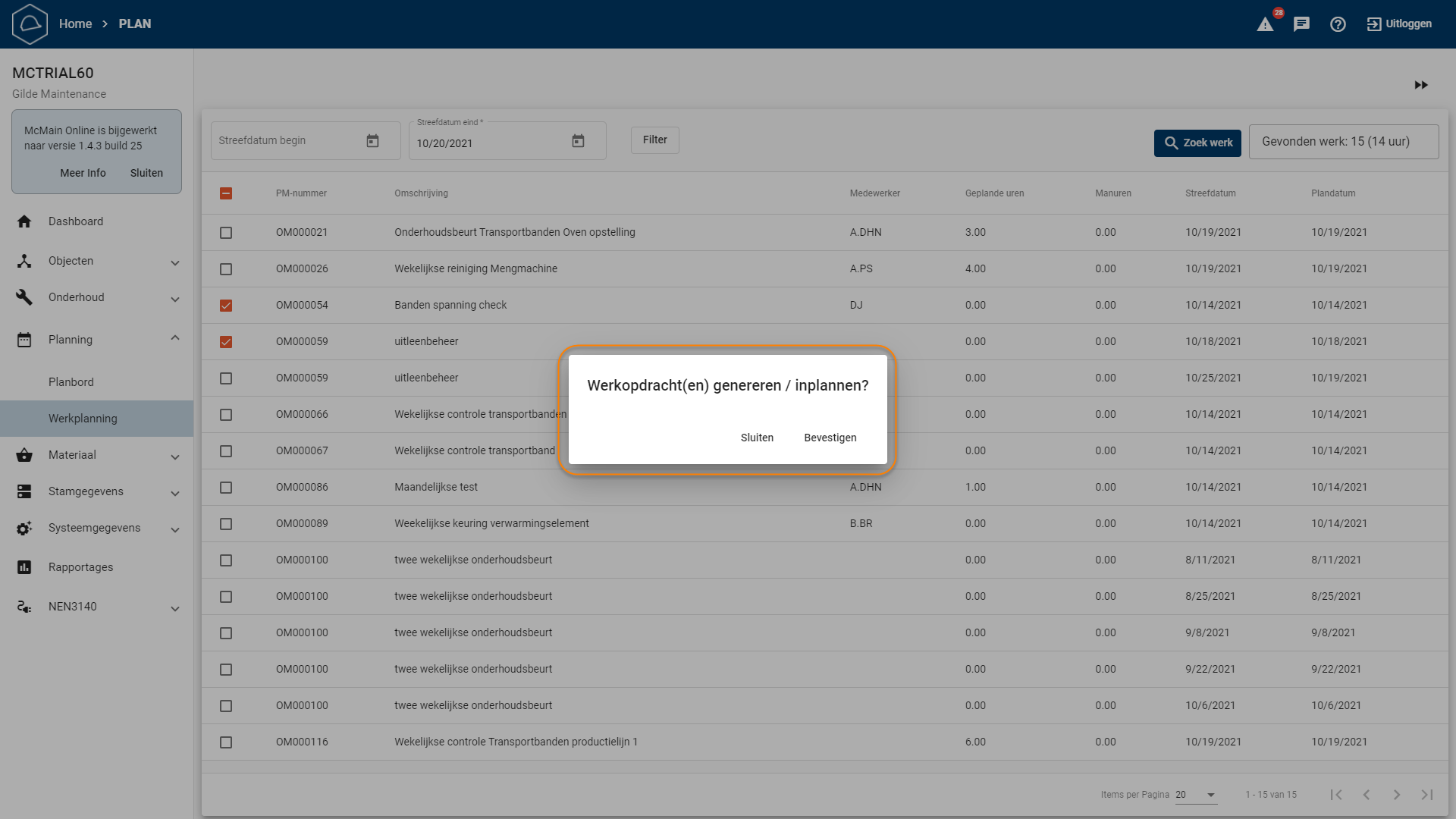Open the Streefdatum eind calendar picker
This screenshot has height=819, width=1456.
[578, 141]
